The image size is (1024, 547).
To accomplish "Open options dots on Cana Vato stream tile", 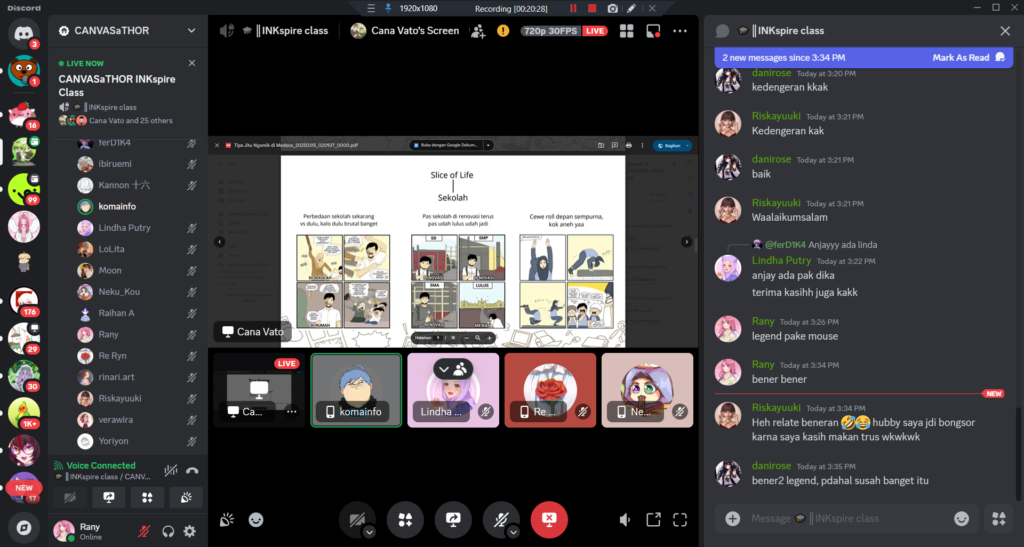I will coord(291,412).
